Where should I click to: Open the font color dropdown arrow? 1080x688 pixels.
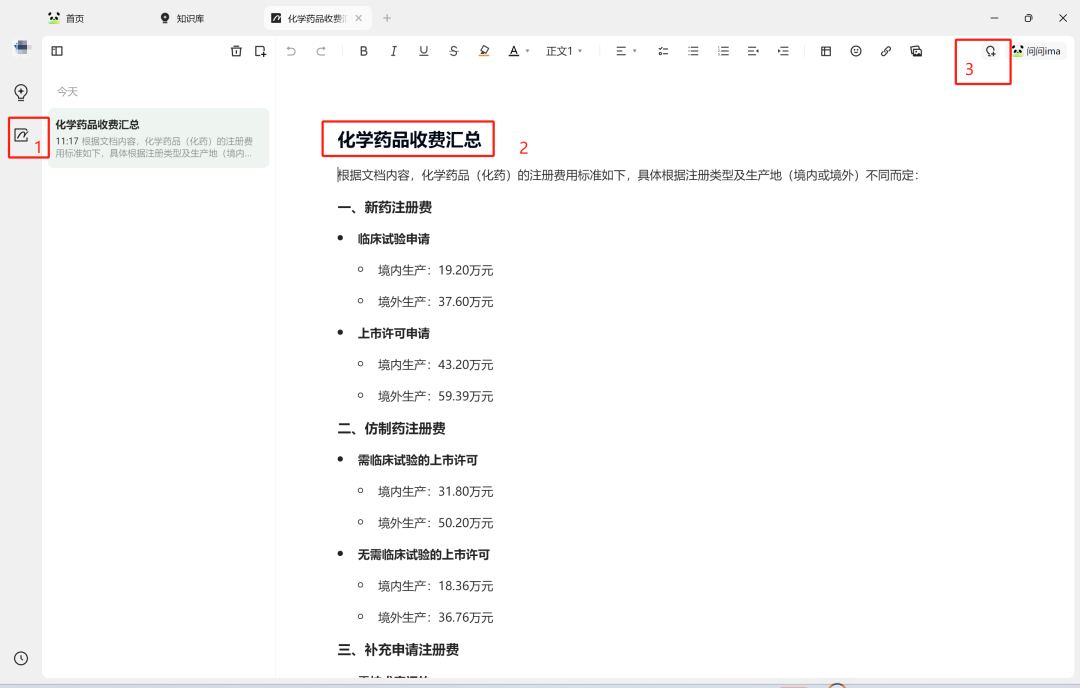click(x=528, y=51)
